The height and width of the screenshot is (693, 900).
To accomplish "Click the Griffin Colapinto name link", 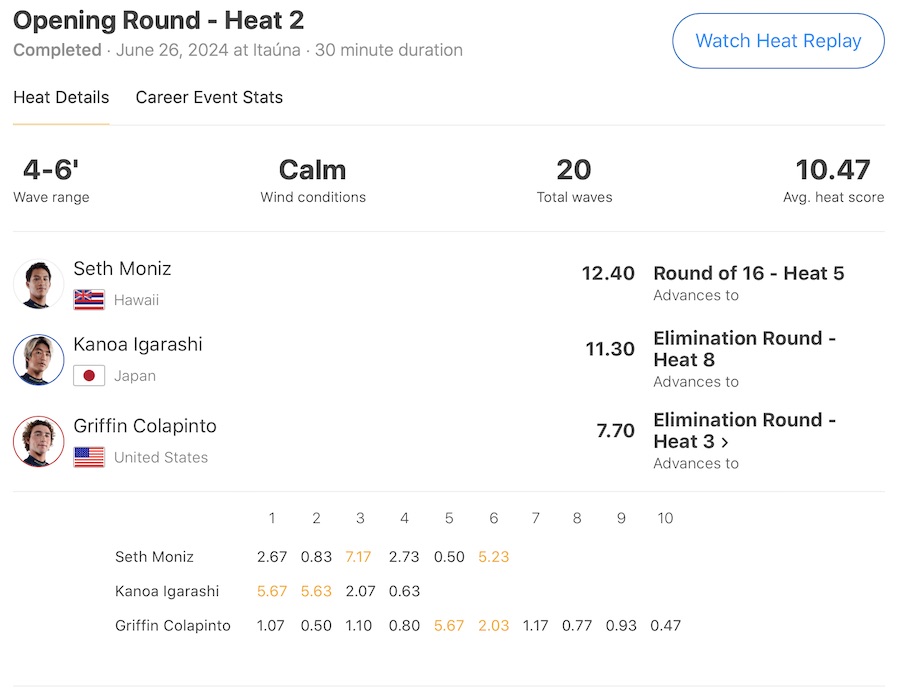I will (145, 425).
